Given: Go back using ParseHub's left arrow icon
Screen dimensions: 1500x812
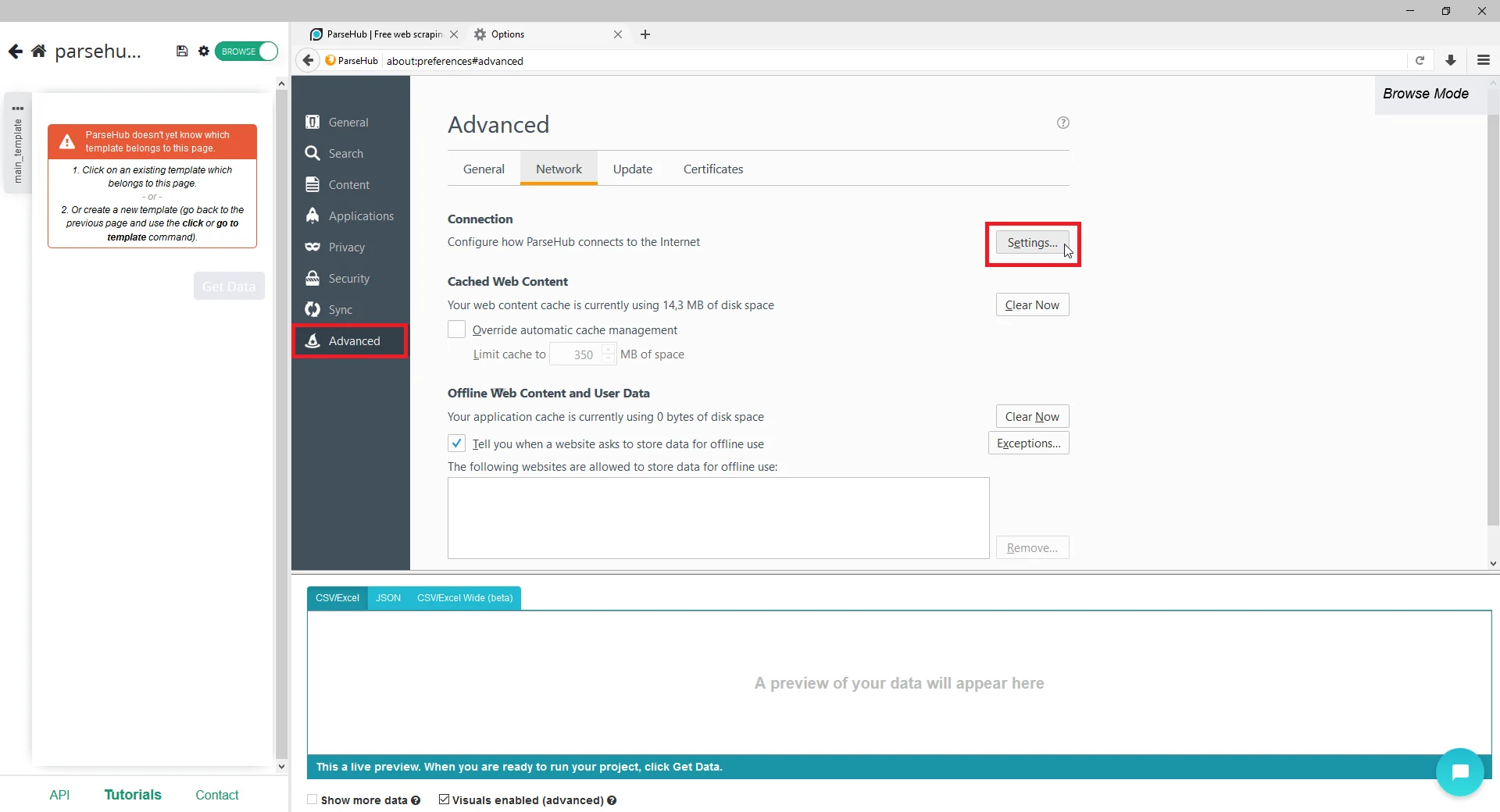Looking at the screenshot, I should (15, 52).
